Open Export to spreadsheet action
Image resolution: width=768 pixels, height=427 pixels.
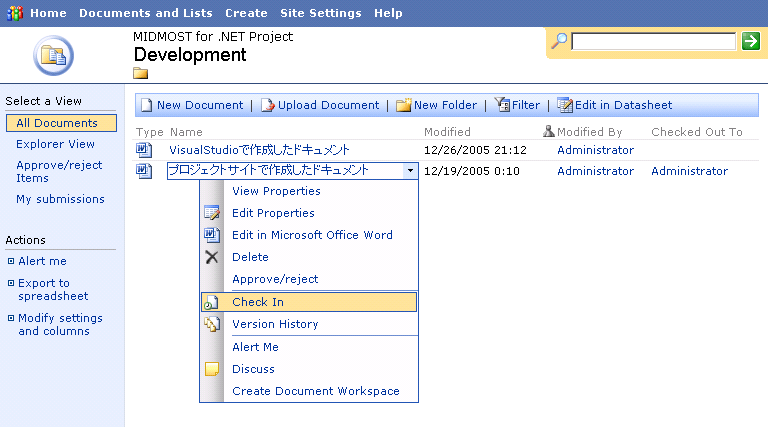(x=53, y=289)
